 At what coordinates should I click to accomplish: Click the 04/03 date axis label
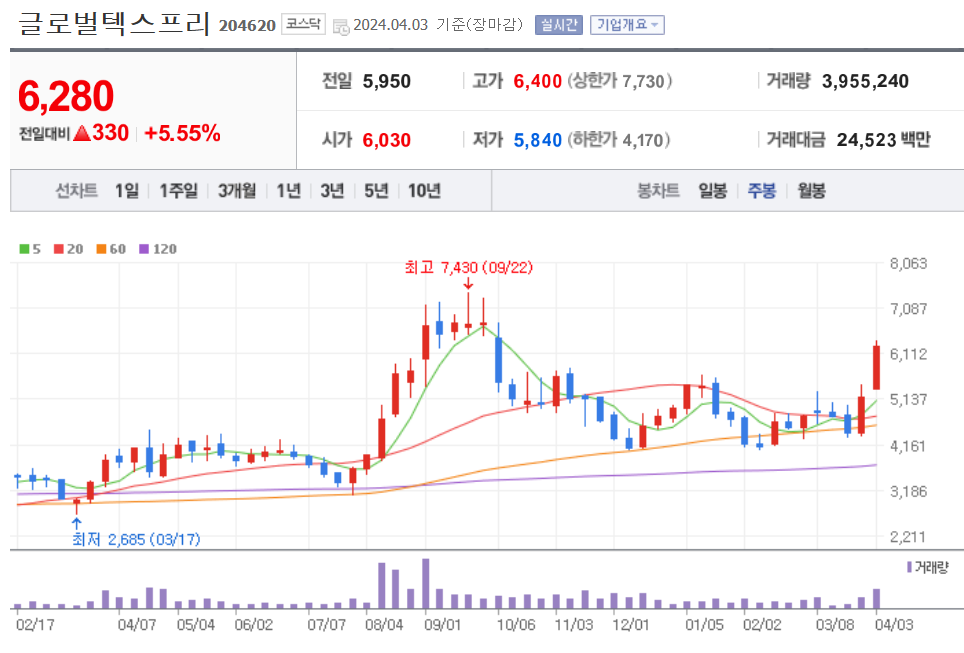(x=894, y=625)
